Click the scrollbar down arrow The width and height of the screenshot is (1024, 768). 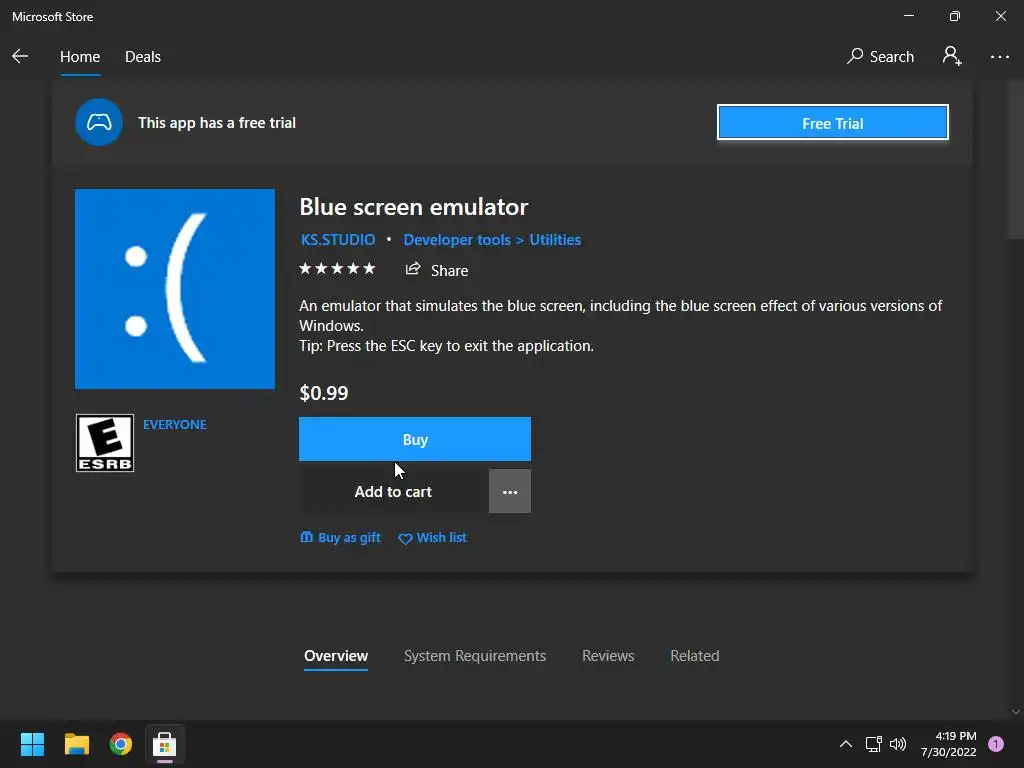click(1016, 712)
